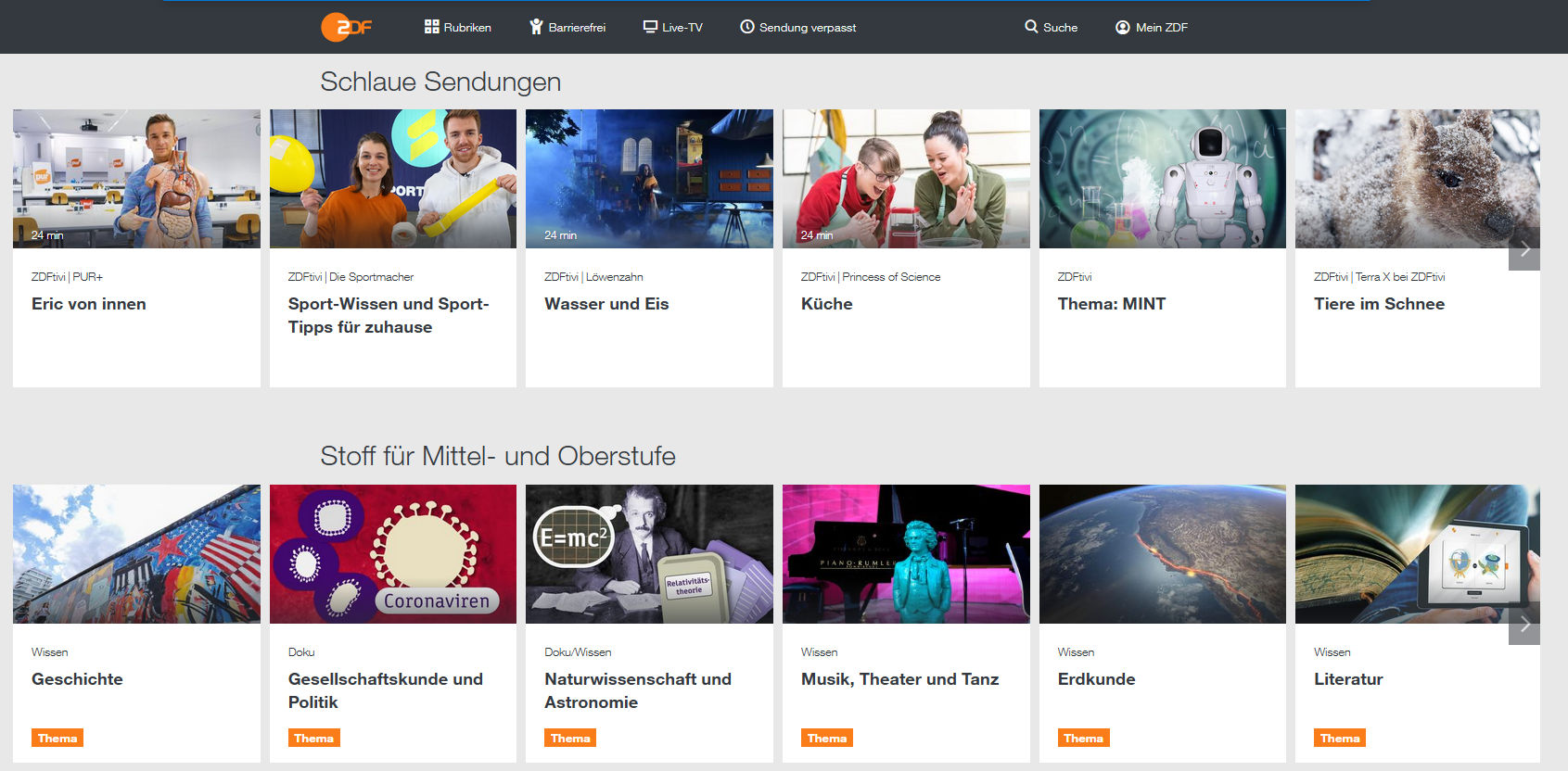Open the Erdkunde title link
1568x771 pixels.
pyautogui.click(x=1097, y=679)
